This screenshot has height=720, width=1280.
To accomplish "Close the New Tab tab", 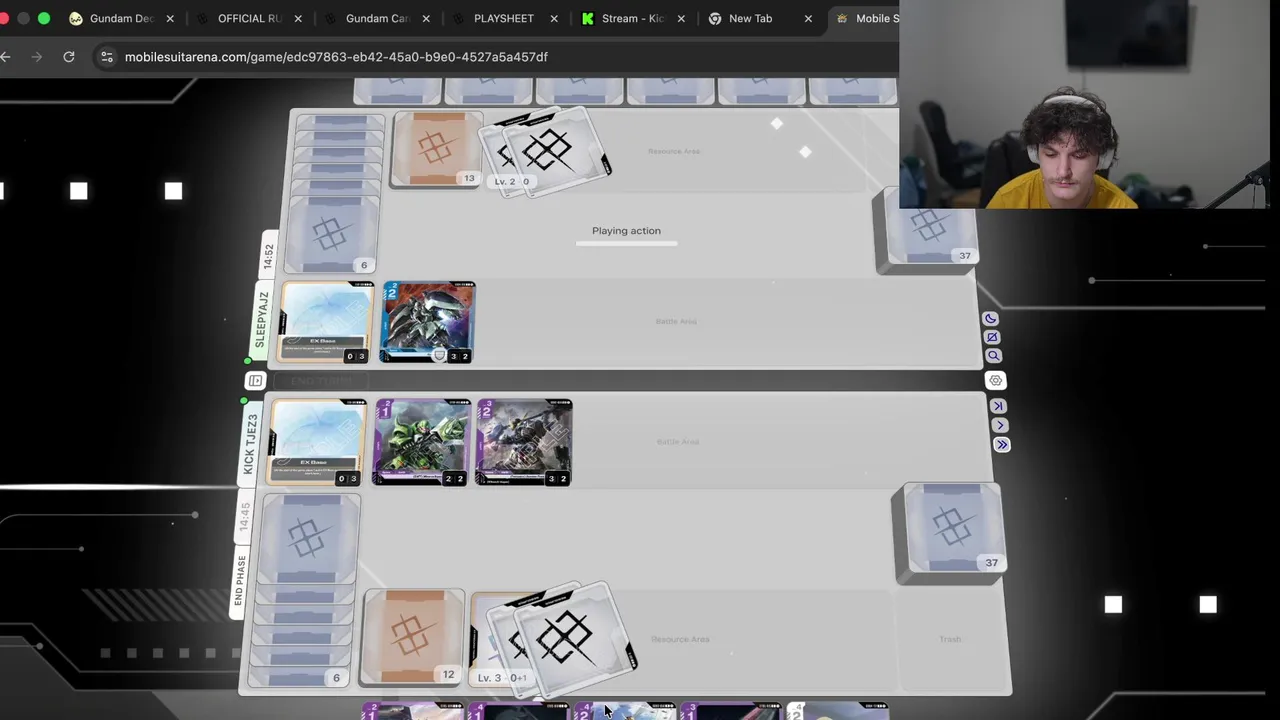I will coord(808,18).
